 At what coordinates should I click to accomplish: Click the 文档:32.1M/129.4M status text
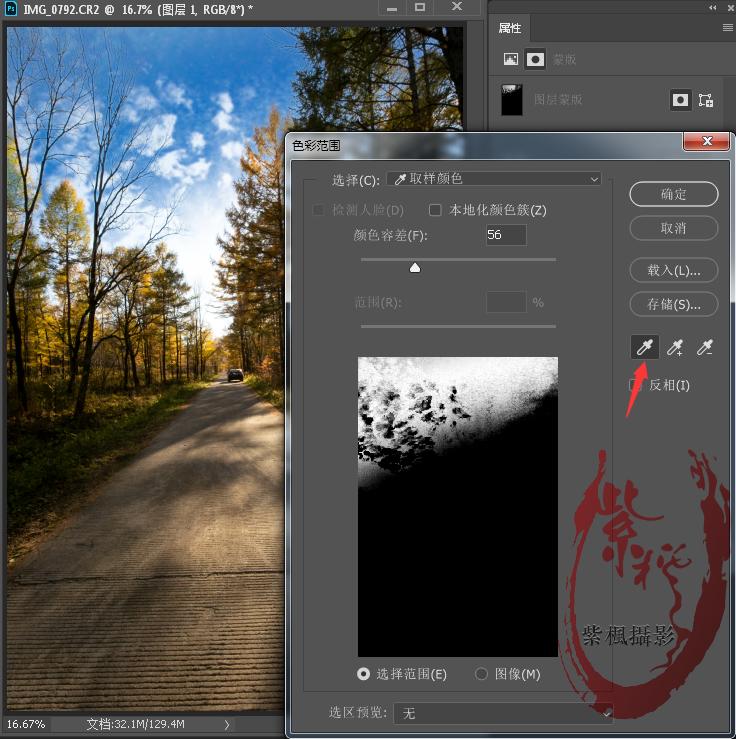pyautogui.click(x=135, y=724)
